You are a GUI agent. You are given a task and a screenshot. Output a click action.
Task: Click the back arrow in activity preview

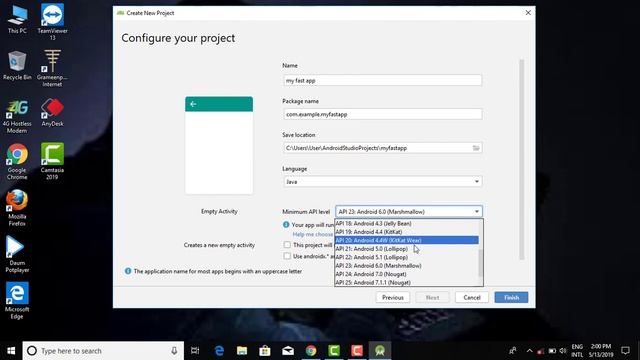[x=193, y=104]
